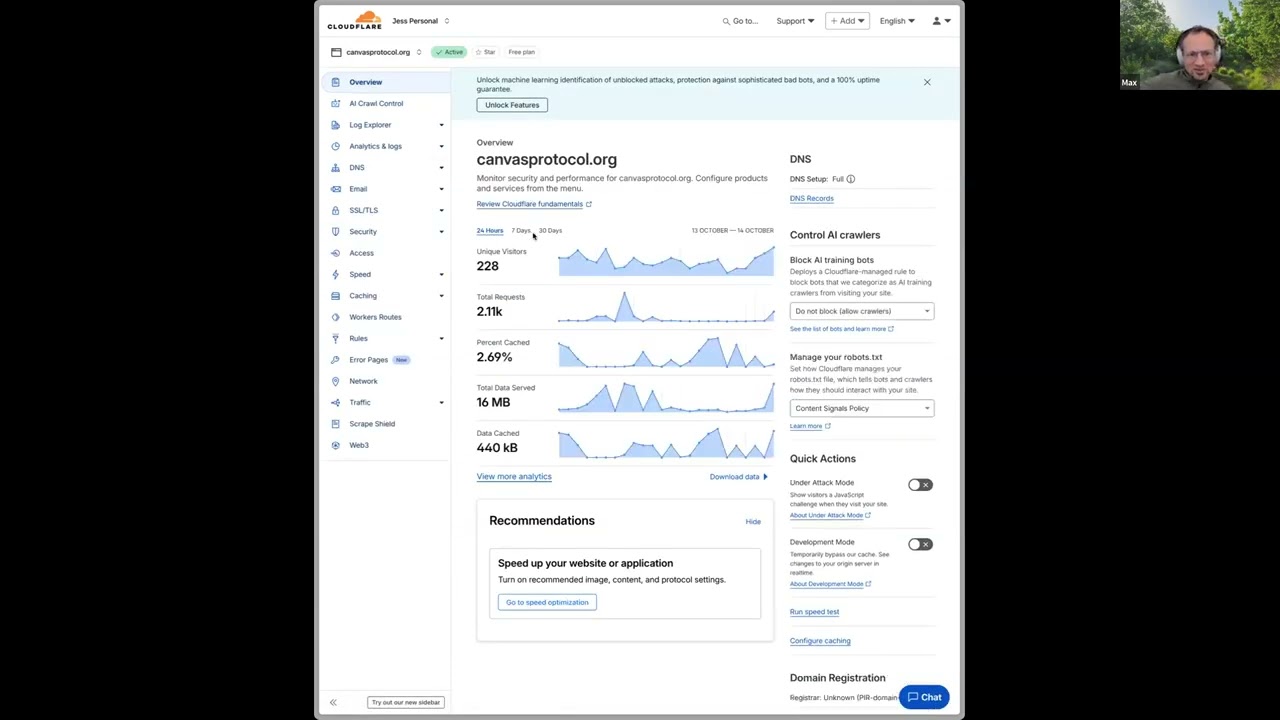This screenshot has width=1280, height=720.
Task: Click the Email envelope icon
Action: (336, 189)
